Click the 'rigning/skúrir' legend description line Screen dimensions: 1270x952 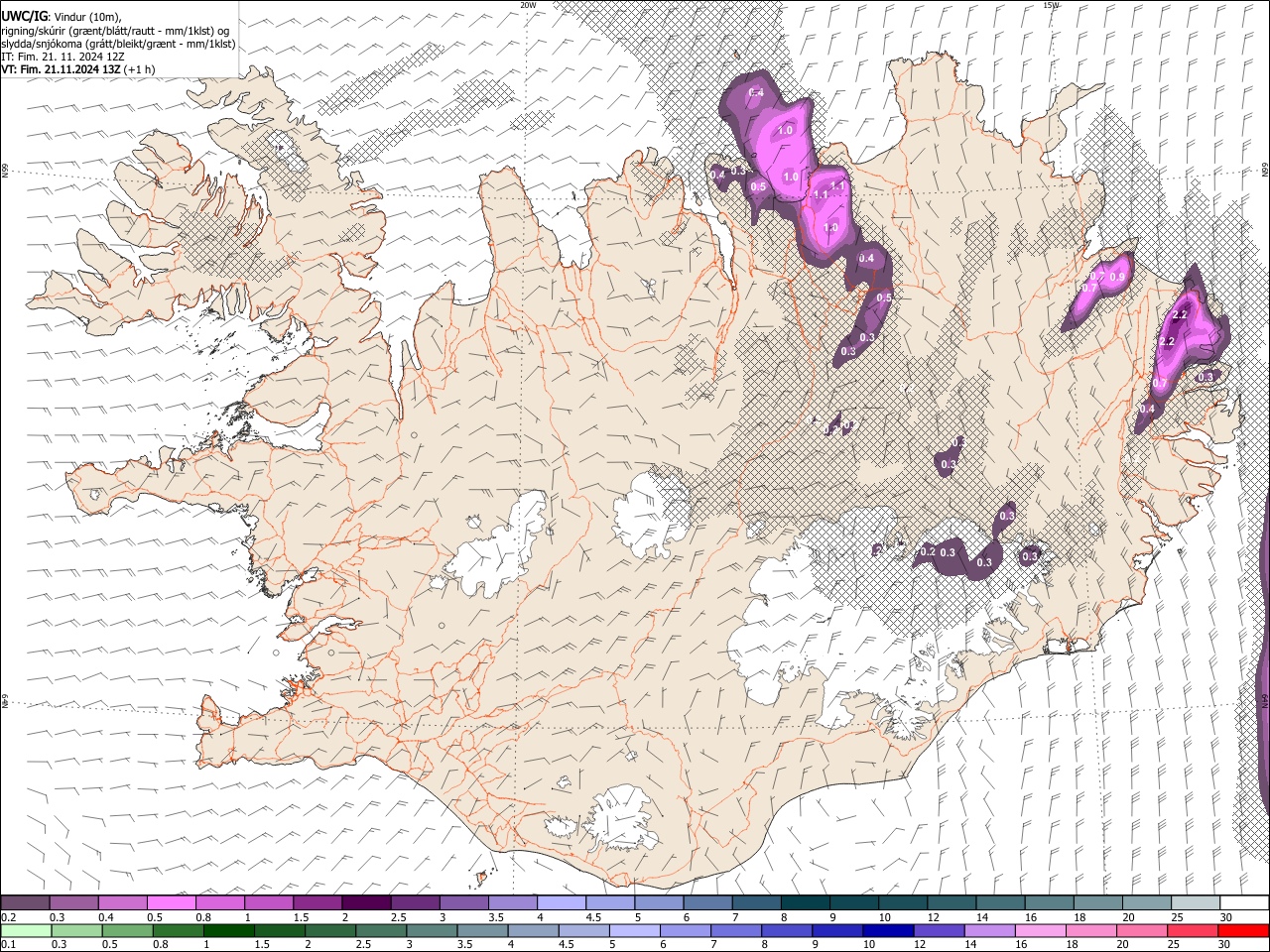click(x=115, y=31)
